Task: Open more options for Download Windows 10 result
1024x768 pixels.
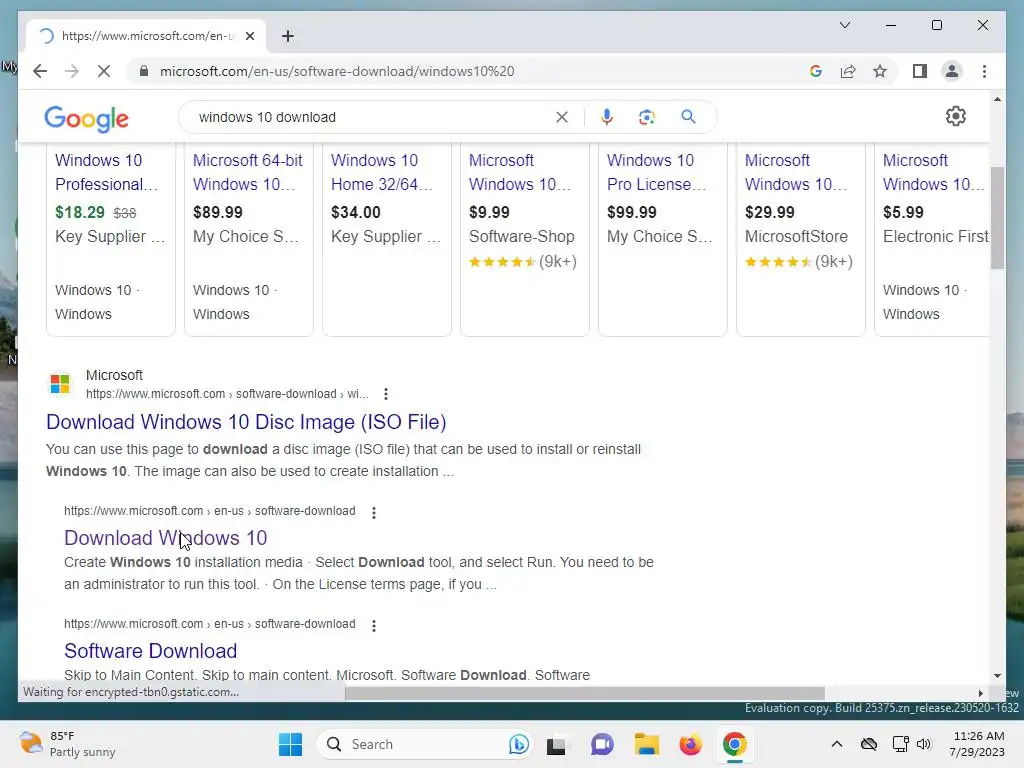Action: tap(374, 513)
